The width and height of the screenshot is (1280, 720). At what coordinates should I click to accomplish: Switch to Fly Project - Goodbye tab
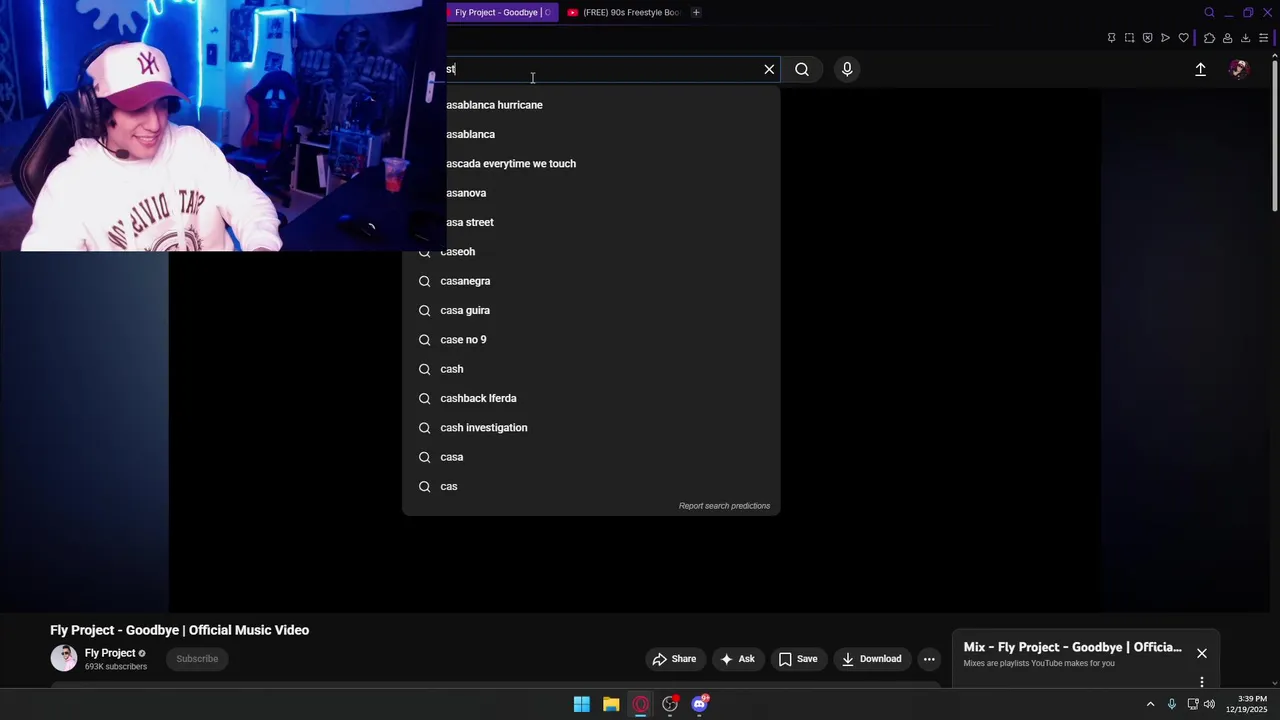point(502,12)
